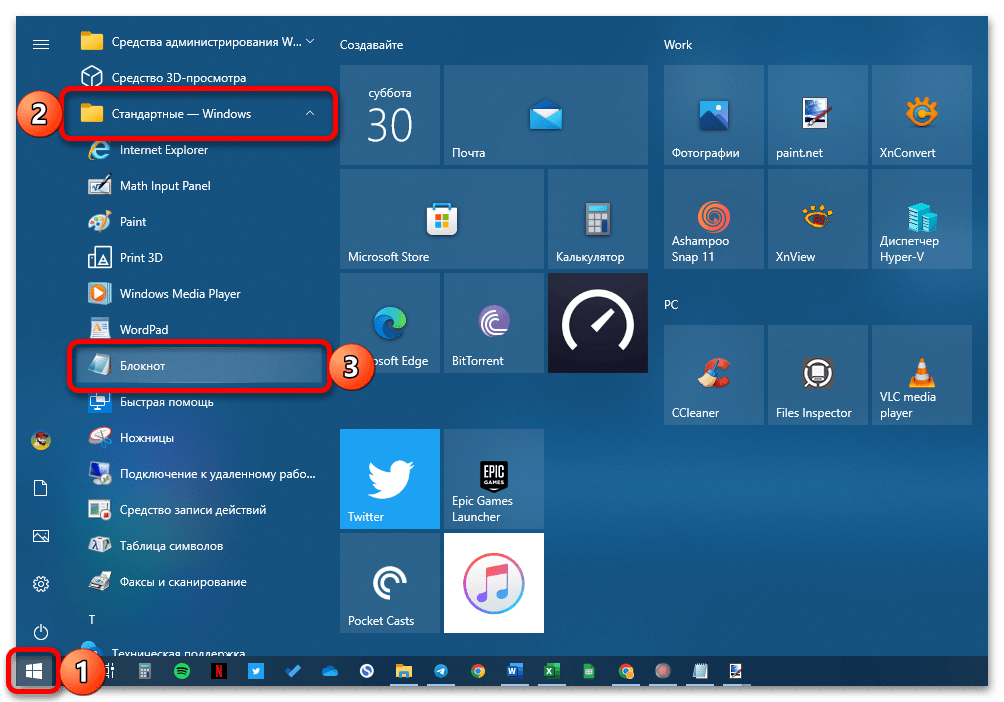Click the Windows Start button
Screen dimensions: 1004x702
33,672
